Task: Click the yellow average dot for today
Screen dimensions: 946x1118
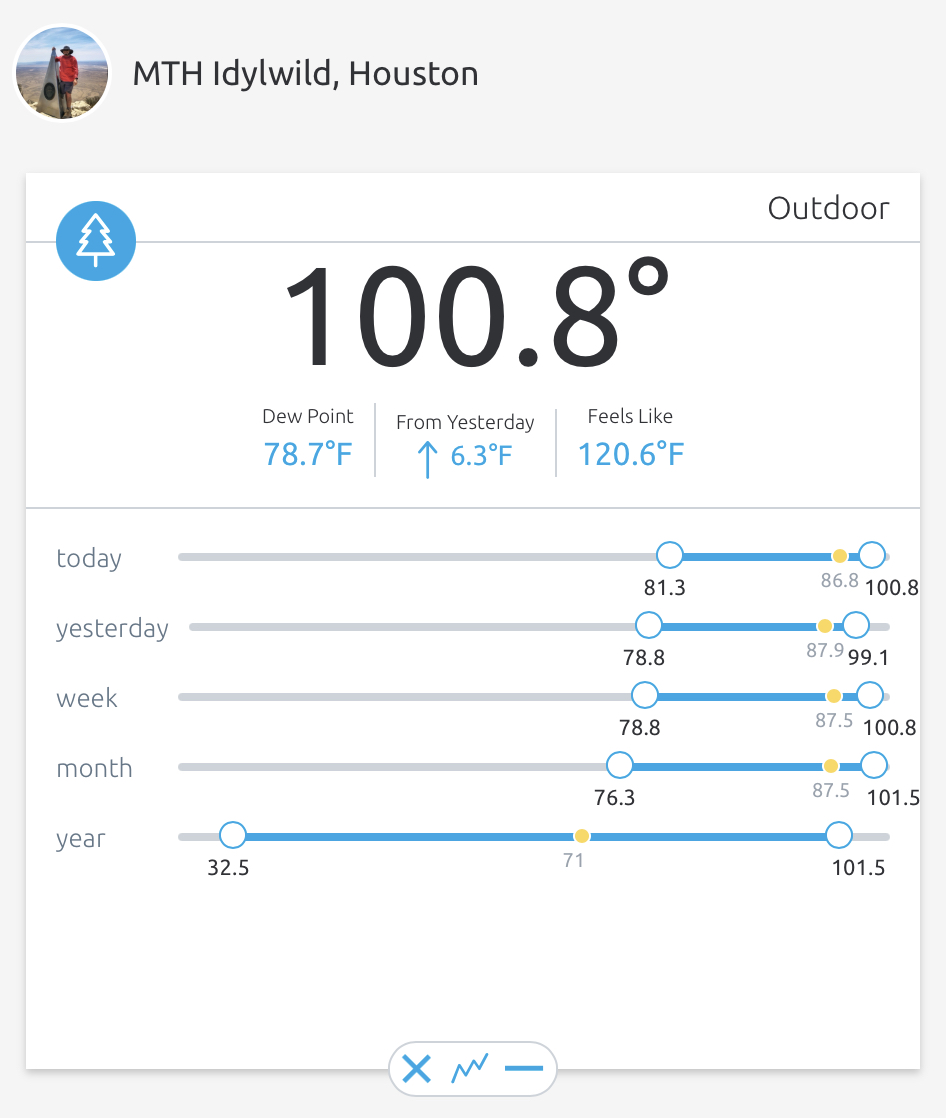Action: click(840, 556)
